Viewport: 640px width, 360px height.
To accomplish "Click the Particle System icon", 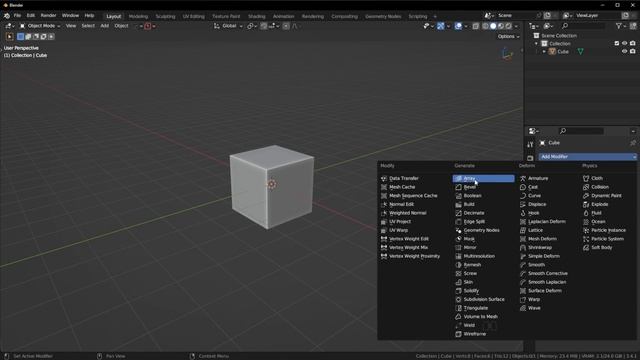I will point(586,239).
